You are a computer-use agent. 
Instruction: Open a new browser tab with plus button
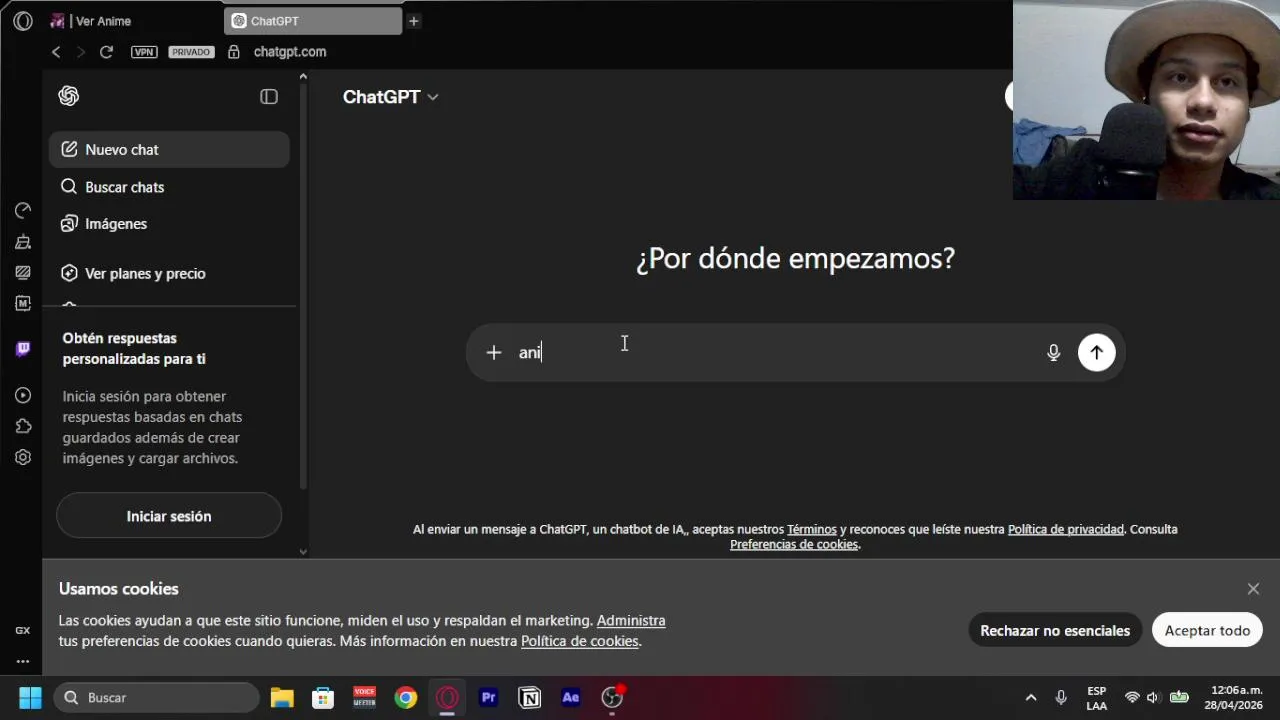coord(414,21)
